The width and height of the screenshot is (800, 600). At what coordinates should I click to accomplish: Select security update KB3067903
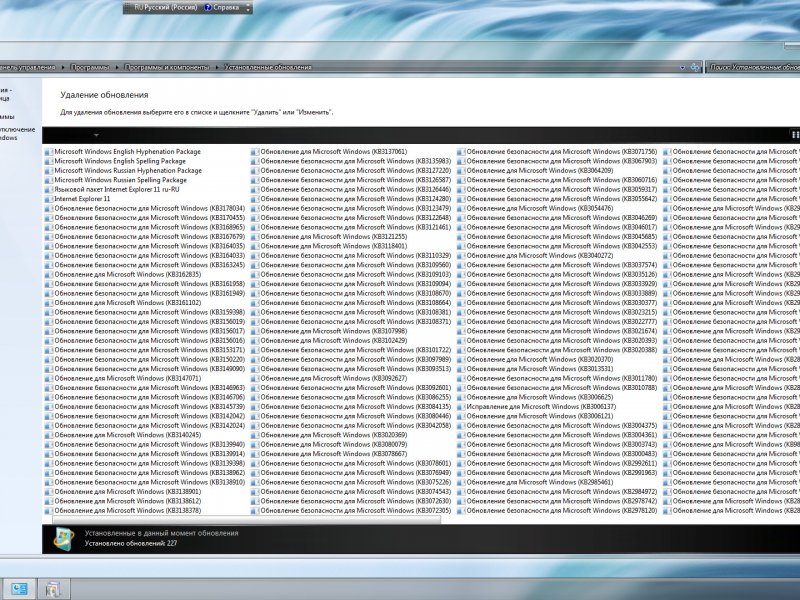tap(557, 161)
